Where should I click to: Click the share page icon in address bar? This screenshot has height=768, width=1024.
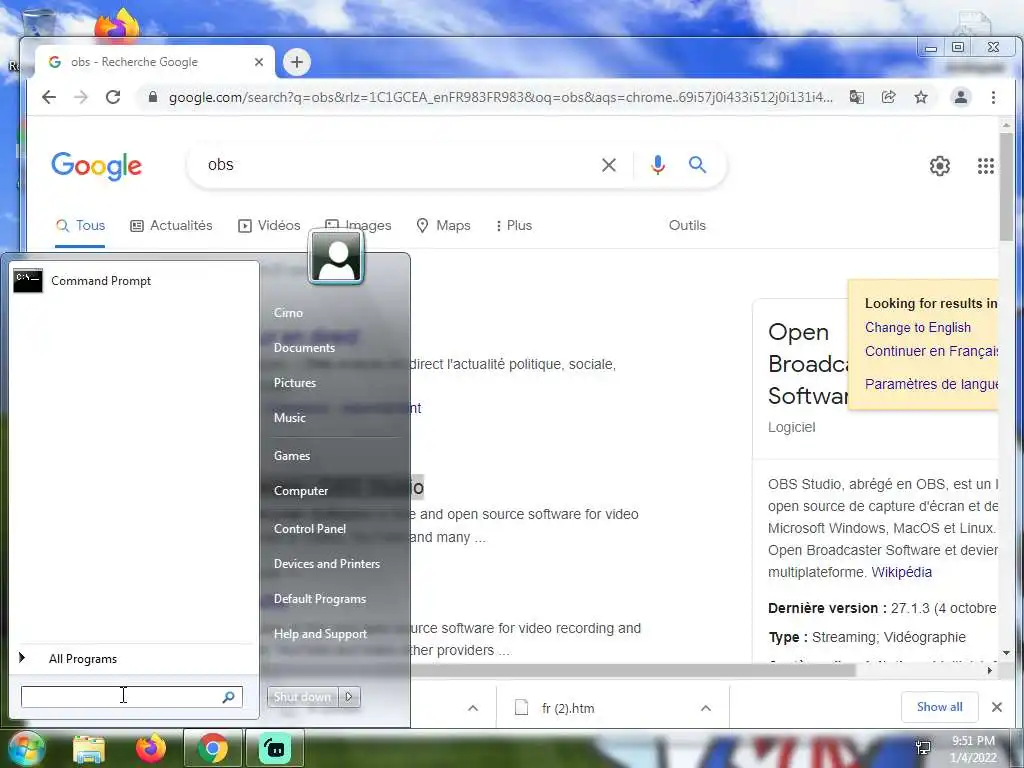coord(889,97)
